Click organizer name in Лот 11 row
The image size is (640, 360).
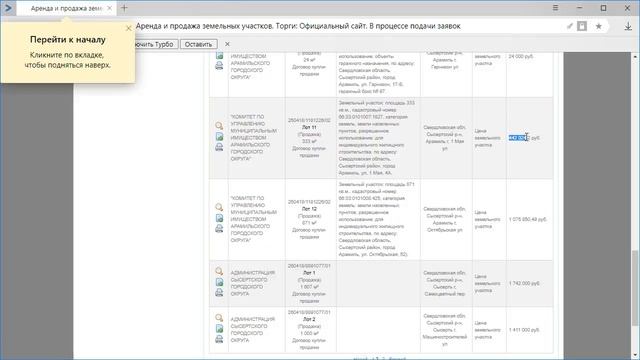[x=253, y=138]
